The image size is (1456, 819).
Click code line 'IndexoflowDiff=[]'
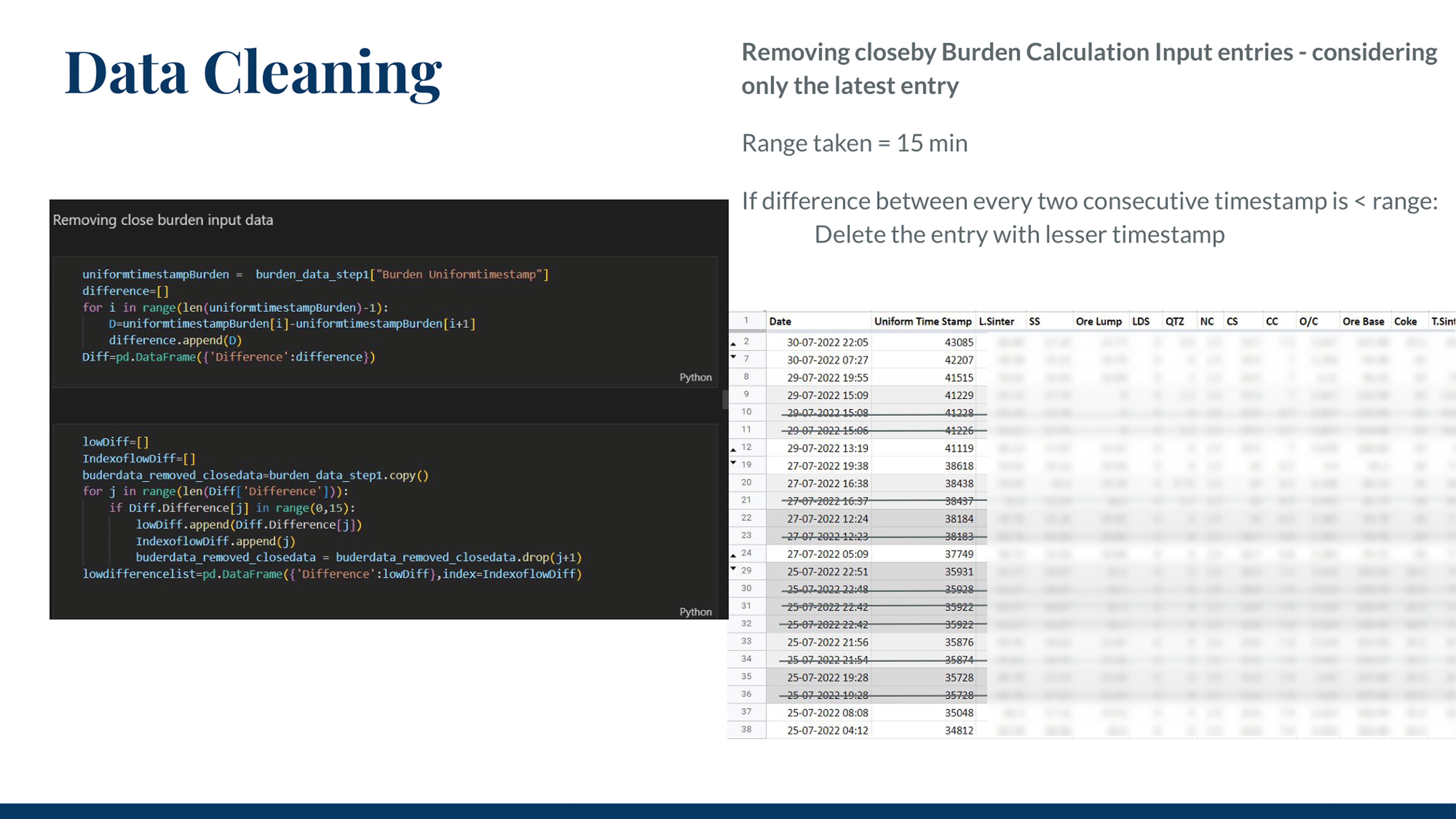[139, 458]
